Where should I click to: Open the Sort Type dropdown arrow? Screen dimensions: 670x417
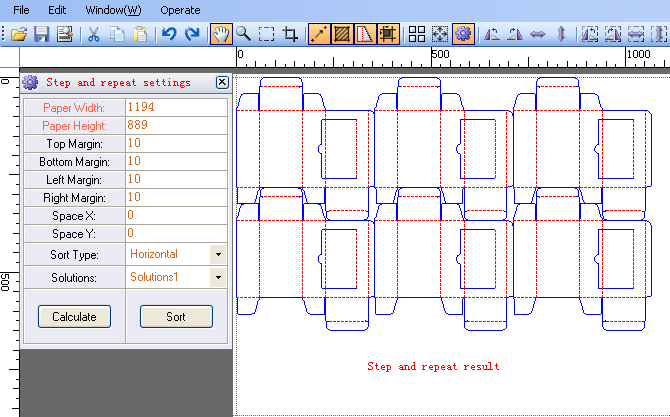(x=218, y=254)
